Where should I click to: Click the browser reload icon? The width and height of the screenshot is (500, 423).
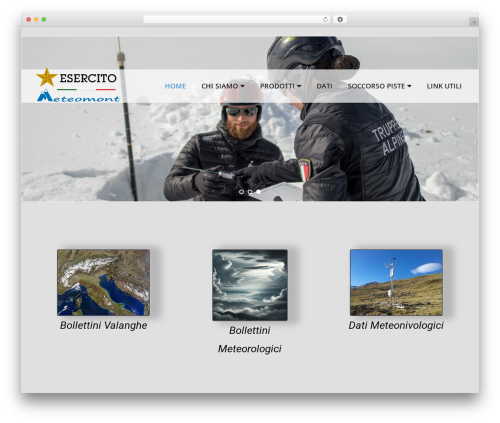click(x=325, y=20)
